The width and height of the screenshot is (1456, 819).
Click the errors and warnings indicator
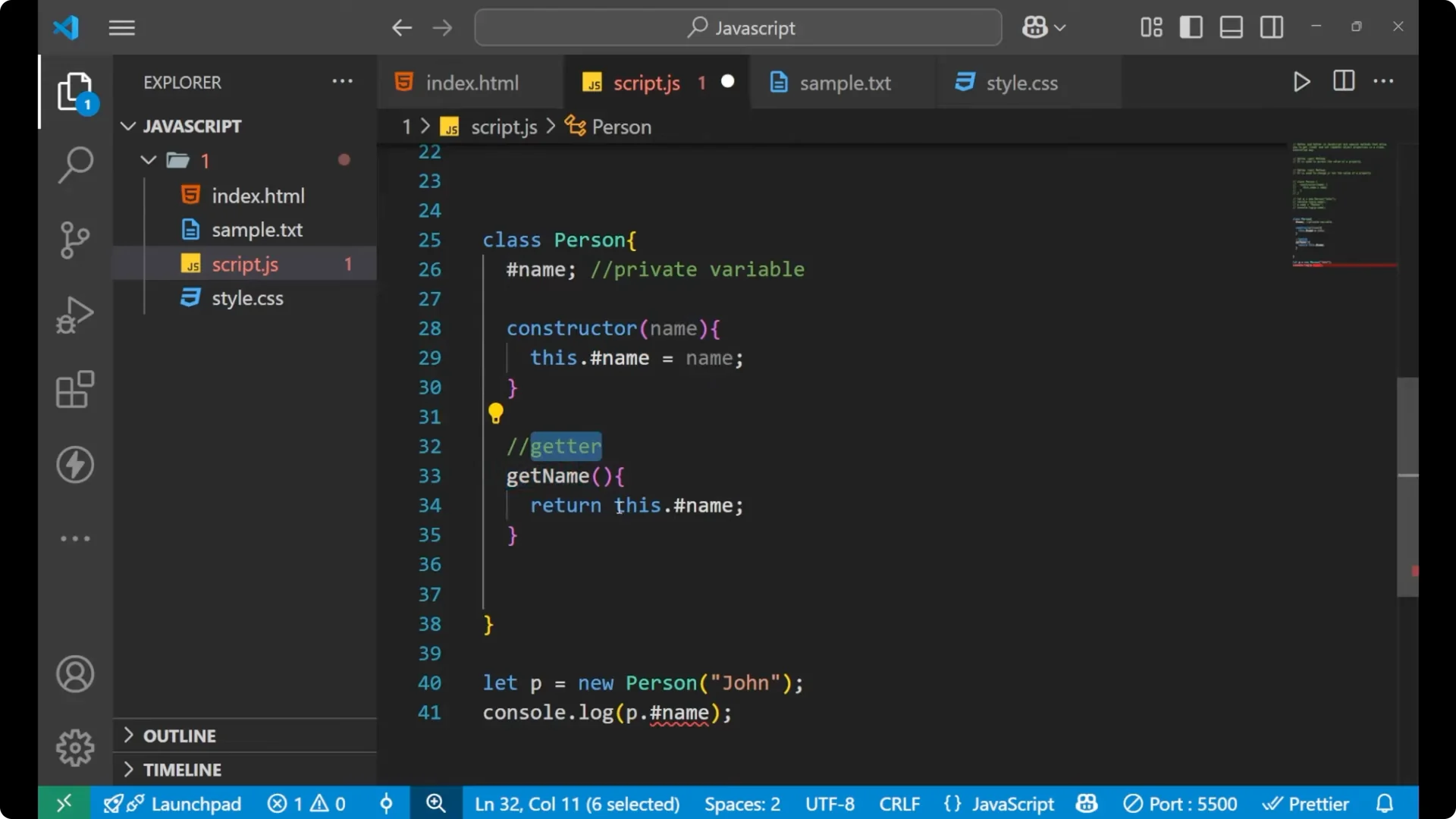pyautogui.click(x=306, y=803)
